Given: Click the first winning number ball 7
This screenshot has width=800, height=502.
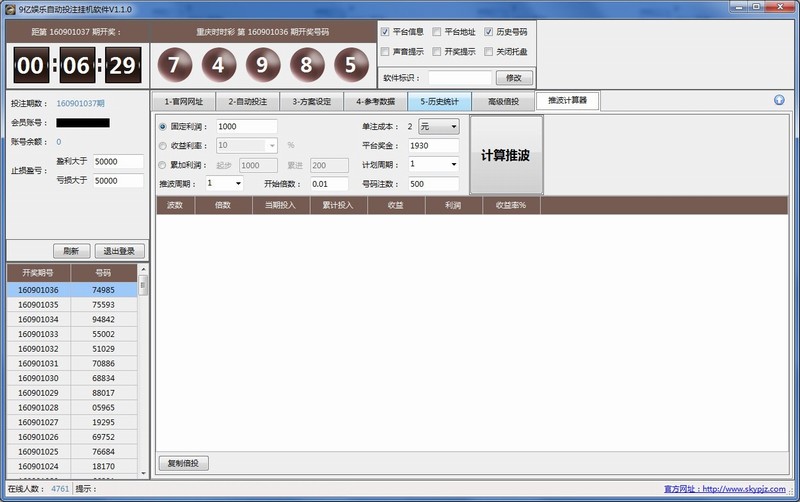Looking at the screenshot, I should pos(175,66).
